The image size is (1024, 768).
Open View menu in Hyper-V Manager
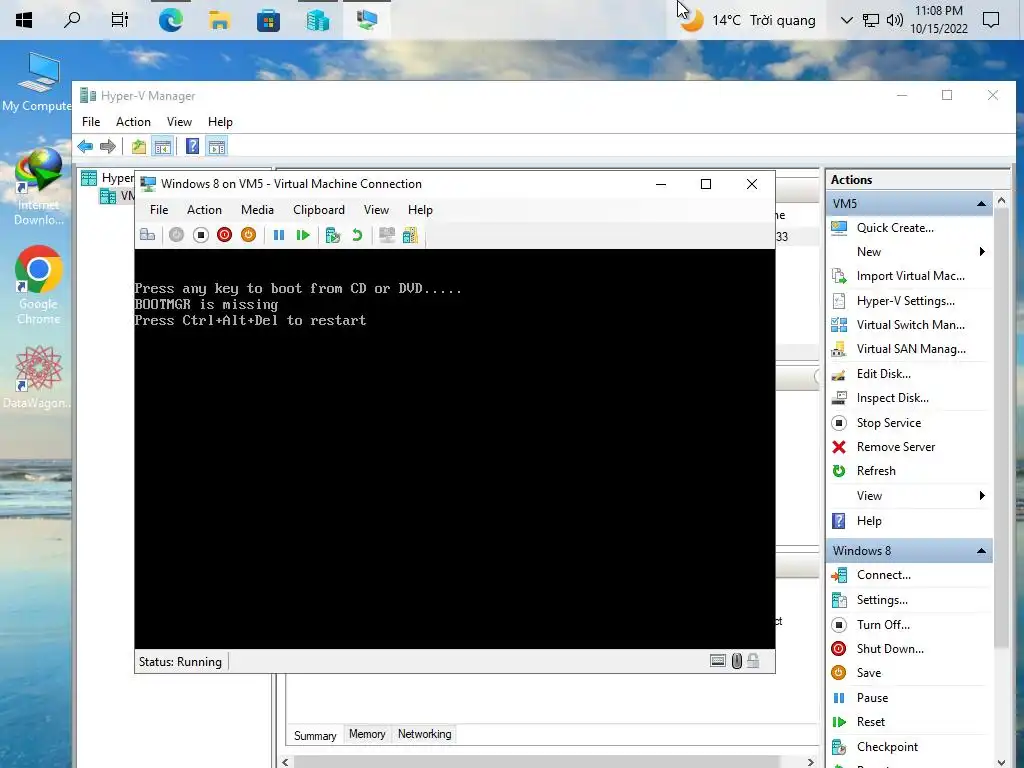click(179, 122)
